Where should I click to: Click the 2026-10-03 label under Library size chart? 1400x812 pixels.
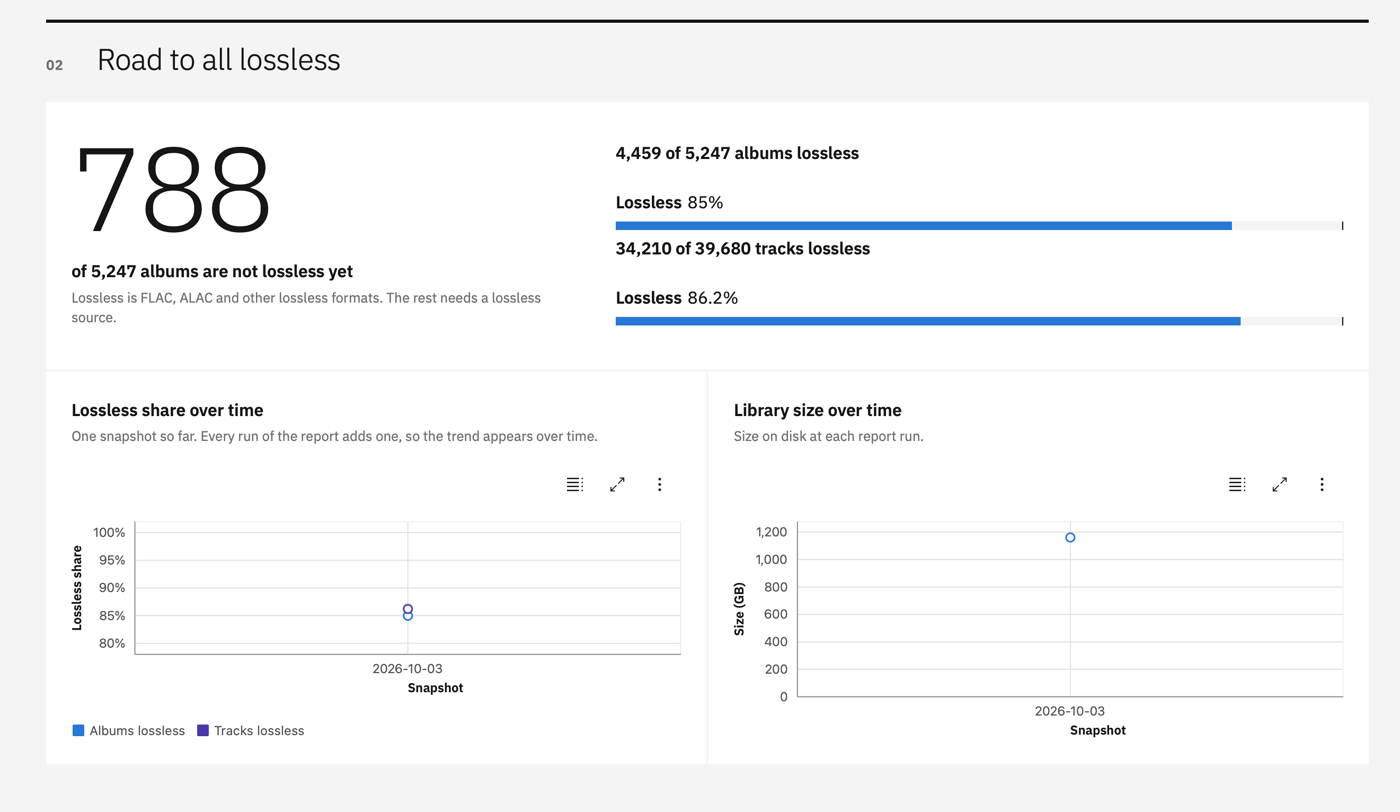click(1070, 711)
